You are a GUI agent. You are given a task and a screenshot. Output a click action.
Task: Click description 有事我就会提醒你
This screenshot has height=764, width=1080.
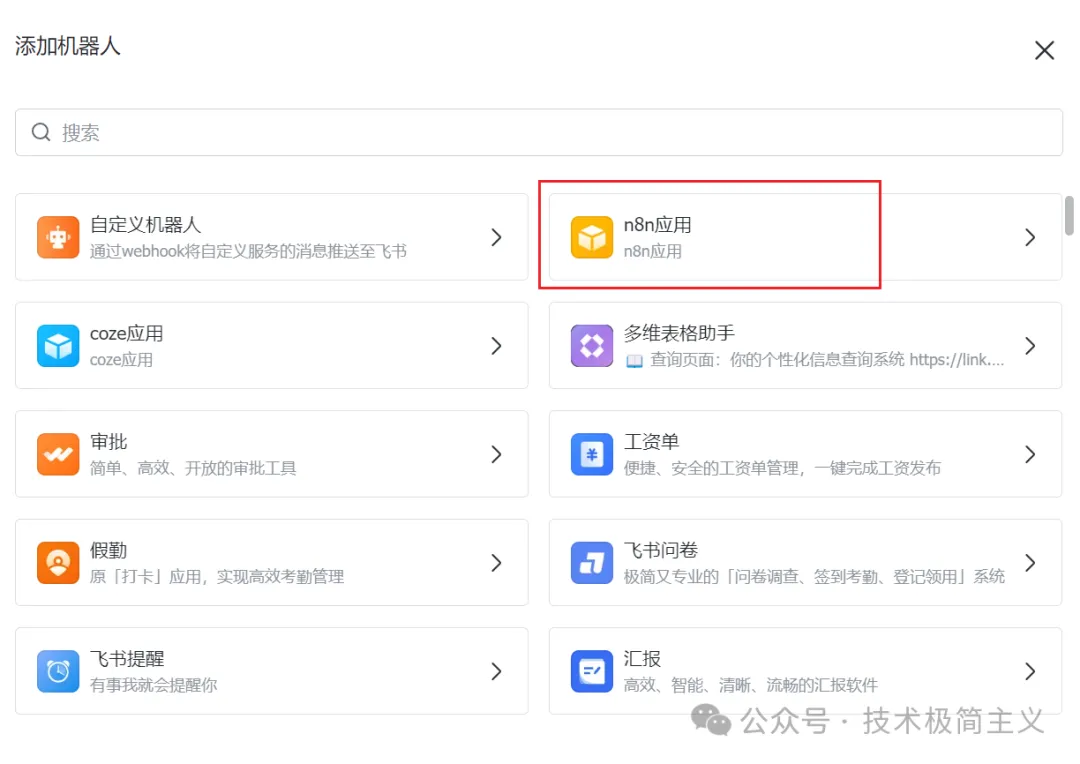pos(154,685)
